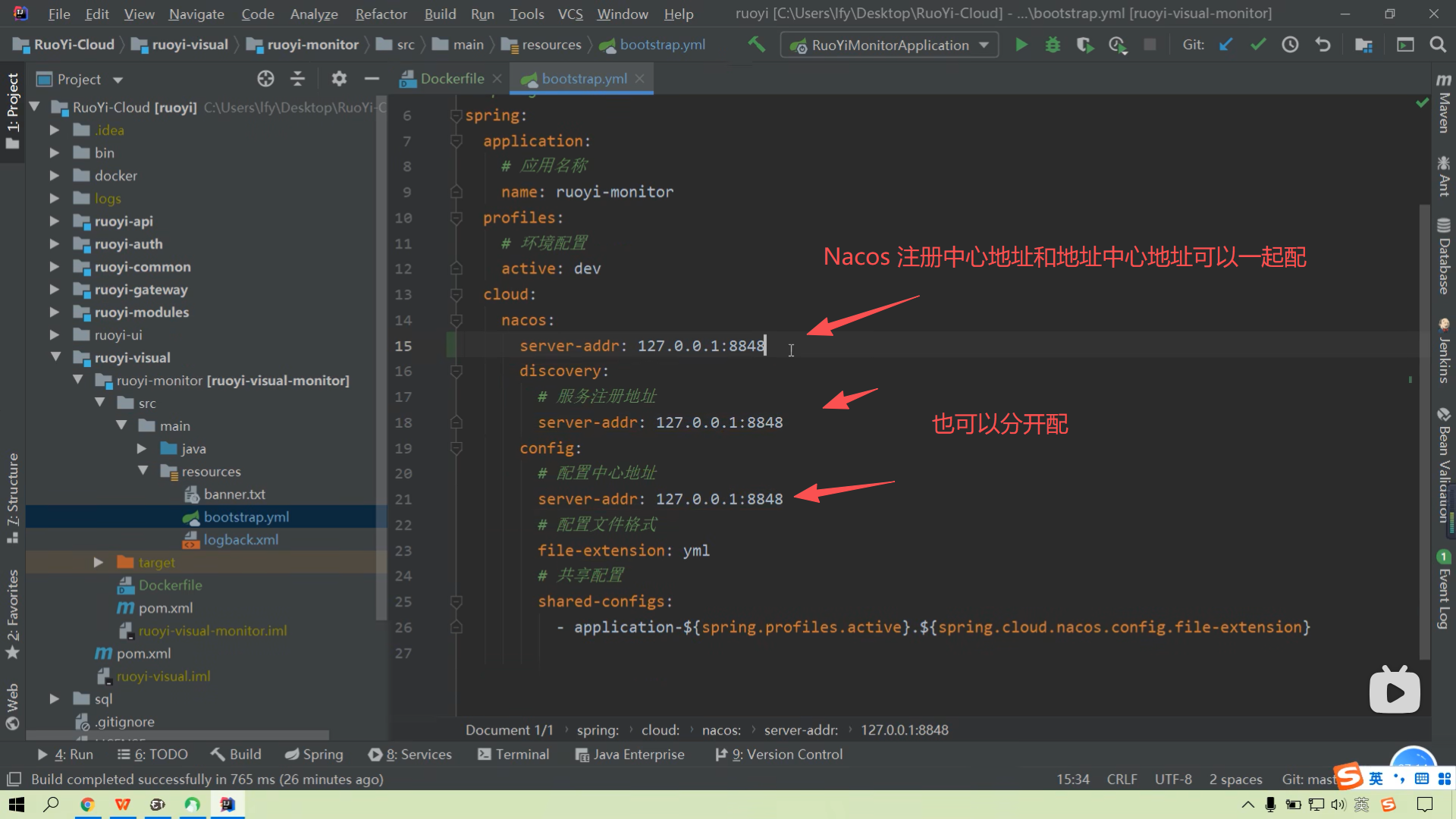
Task: Open Jenkins tool window
Action: click(1443, 351)
